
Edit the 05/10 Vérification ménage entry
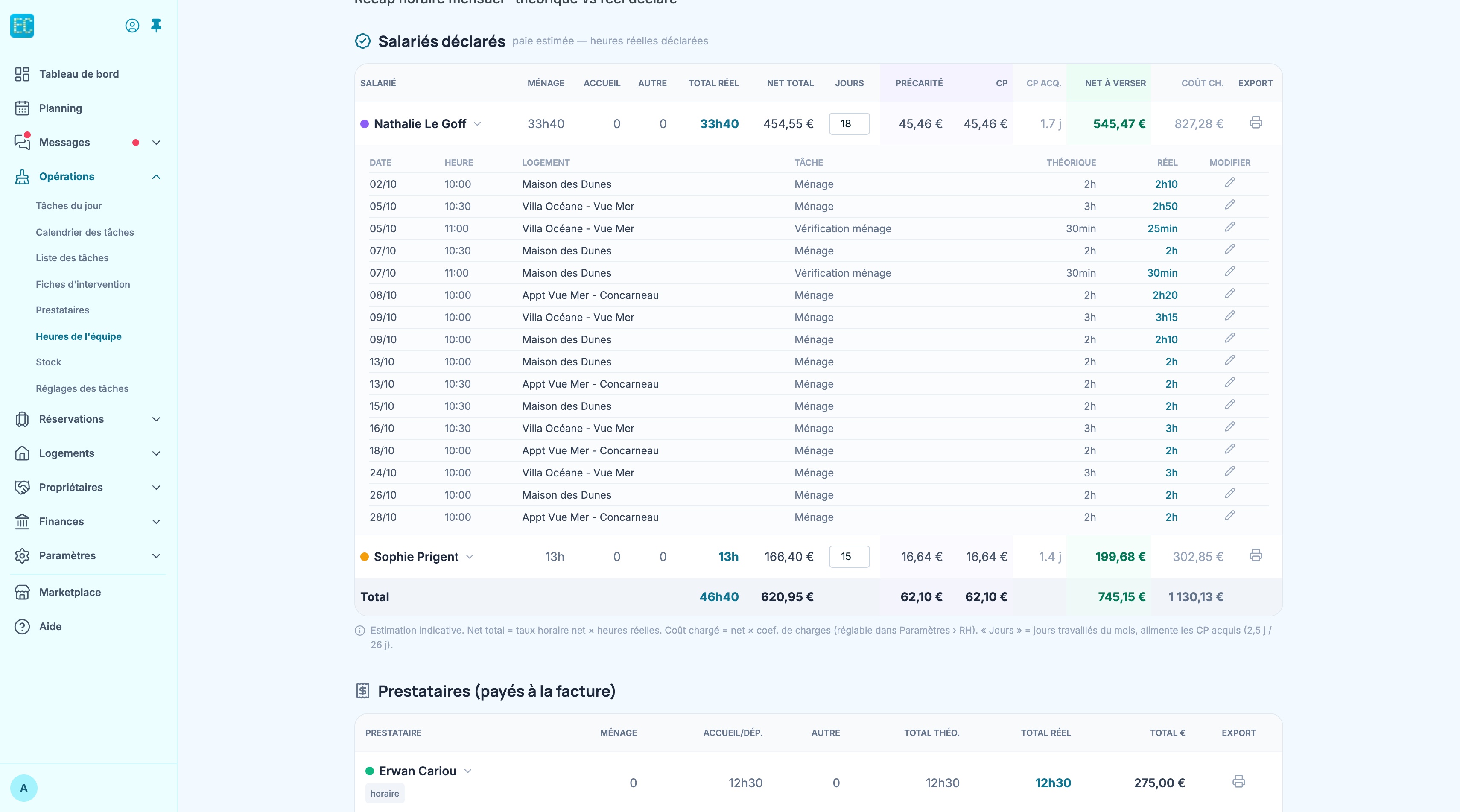[1229, 227]
